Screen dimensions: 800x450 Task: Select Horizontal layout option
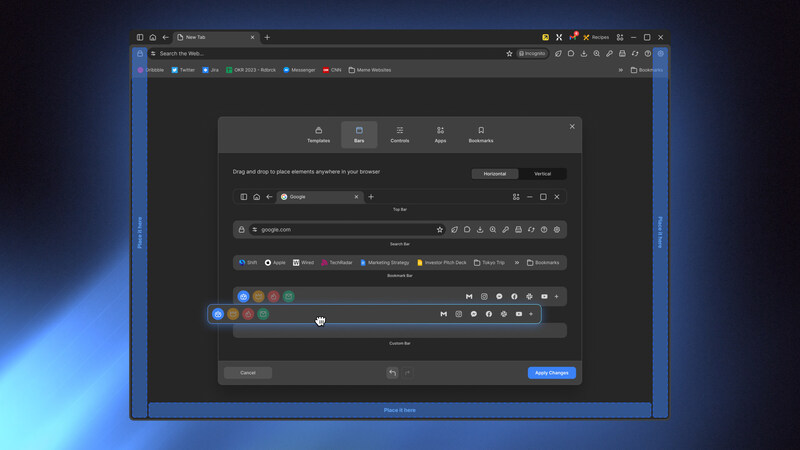(495, 174)
